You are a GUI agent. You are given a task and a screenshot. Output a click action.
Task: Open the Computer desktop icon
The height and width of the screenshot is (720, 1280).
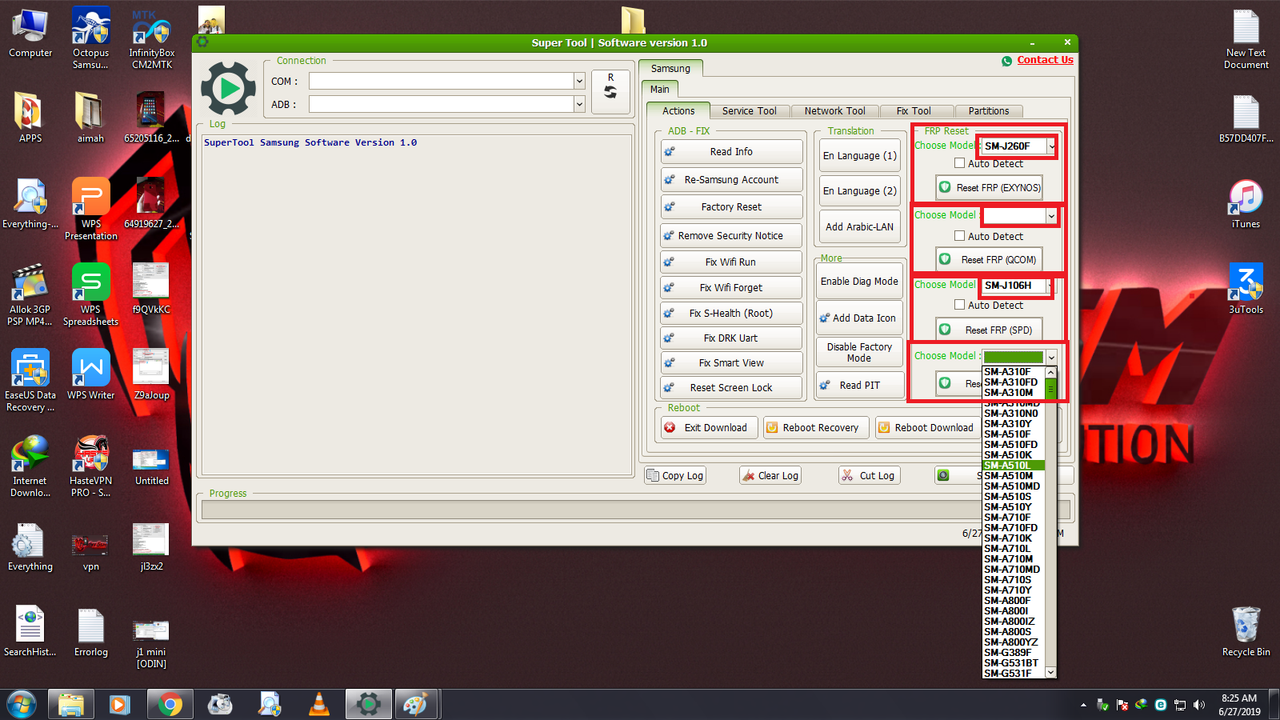coord(30,32)
